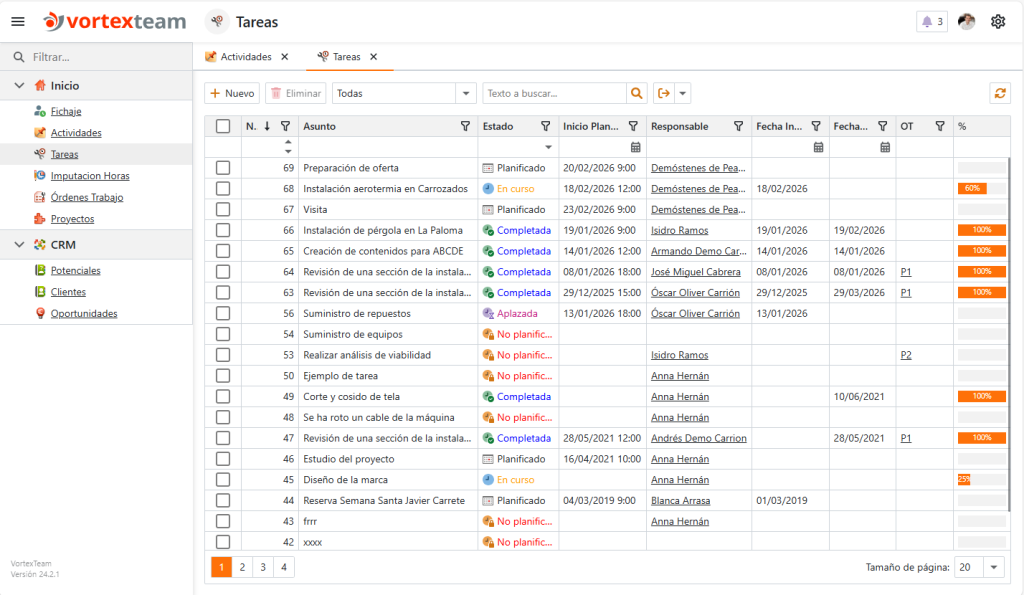
Task: Click the Fichaje icon in sidebar
Action: 40,111
